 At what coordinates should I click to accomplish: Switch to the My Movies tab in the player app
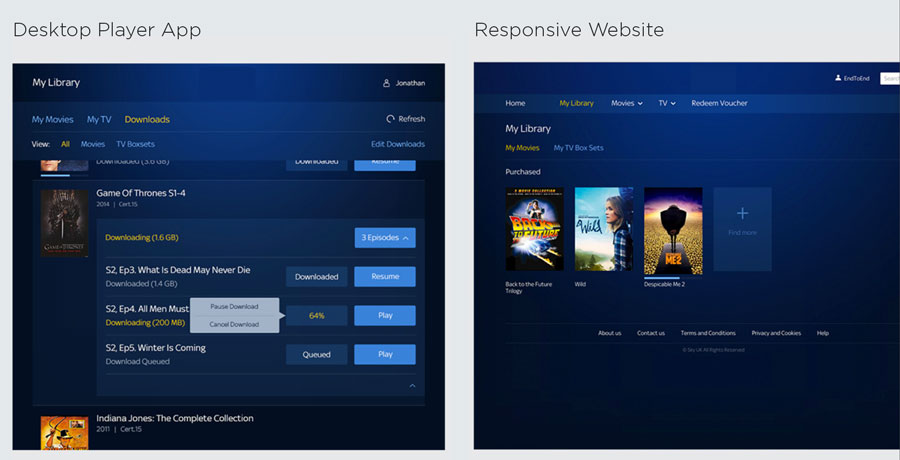(x=52, y=119)
